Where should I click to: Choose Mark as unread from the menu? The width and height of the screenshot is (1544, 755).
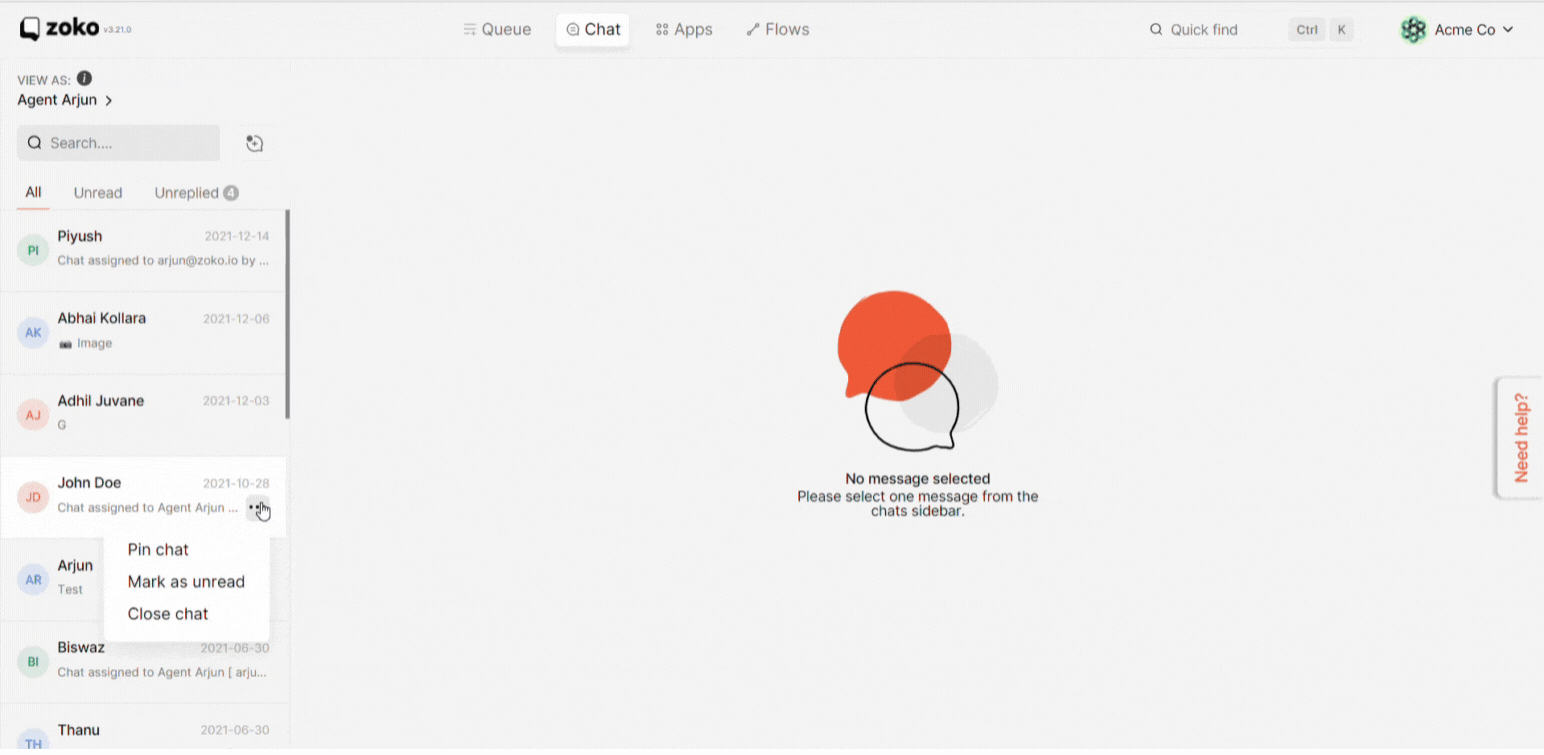point(186,581)
